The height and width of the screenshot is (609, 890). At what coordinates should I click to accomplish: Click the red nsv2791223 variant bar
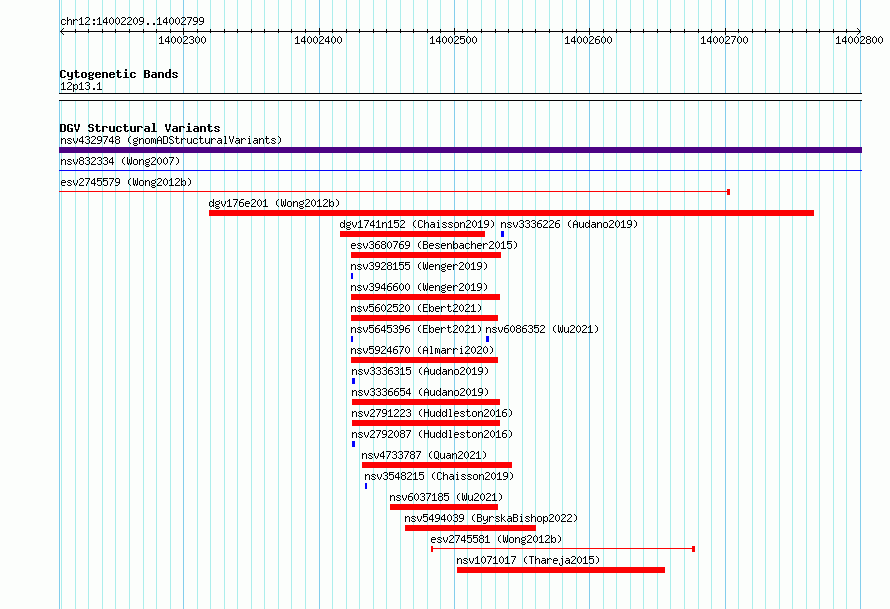point(426,423)
